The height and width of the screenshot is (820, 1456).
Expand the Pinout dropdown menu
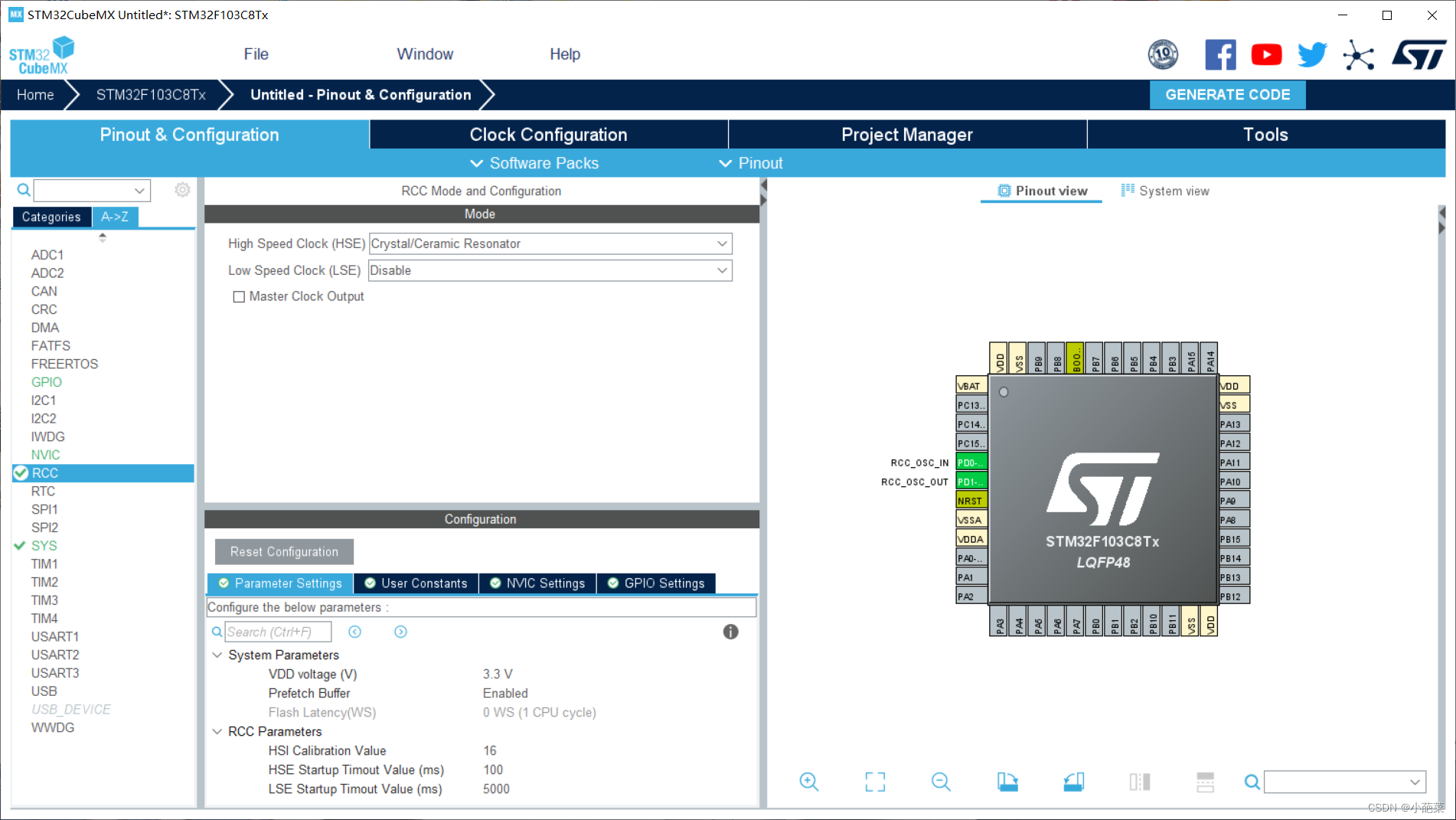click(751, 163)
